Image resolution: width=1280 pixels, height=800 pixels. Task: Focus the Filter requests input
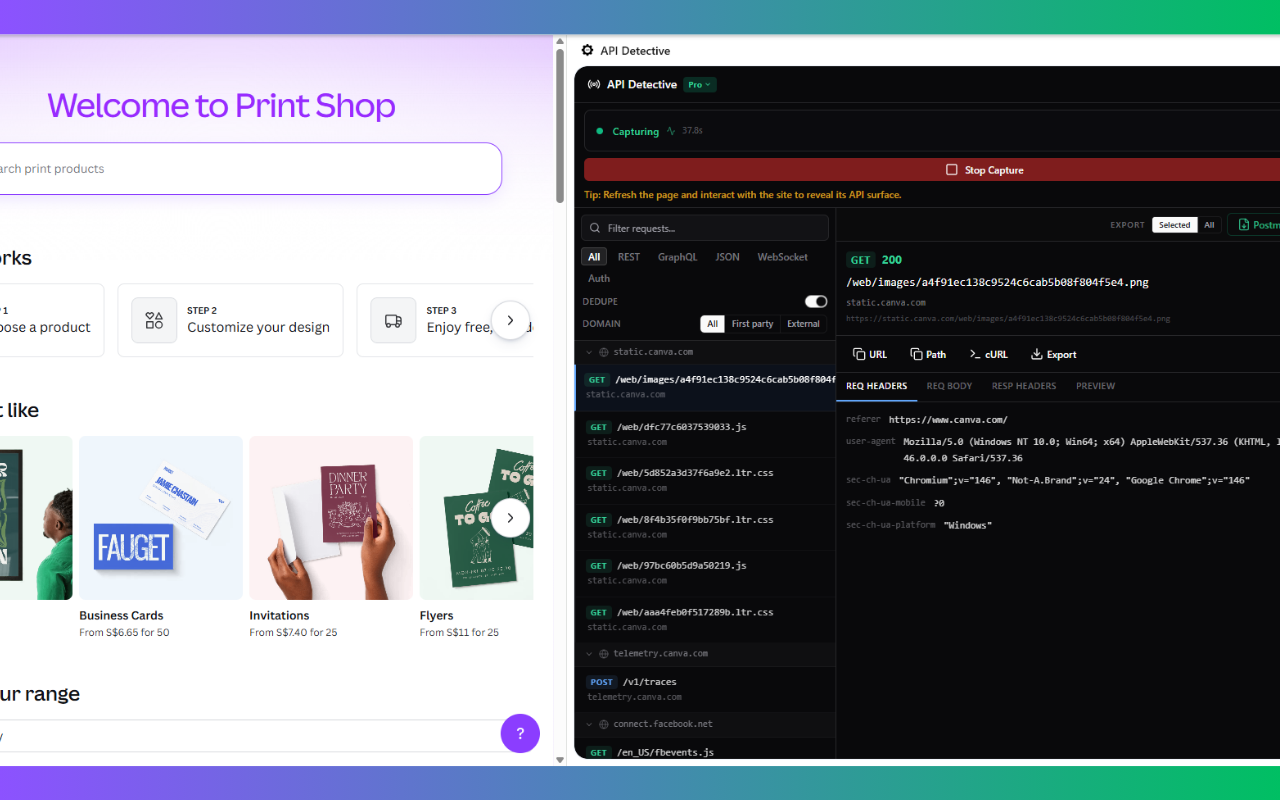705,228
